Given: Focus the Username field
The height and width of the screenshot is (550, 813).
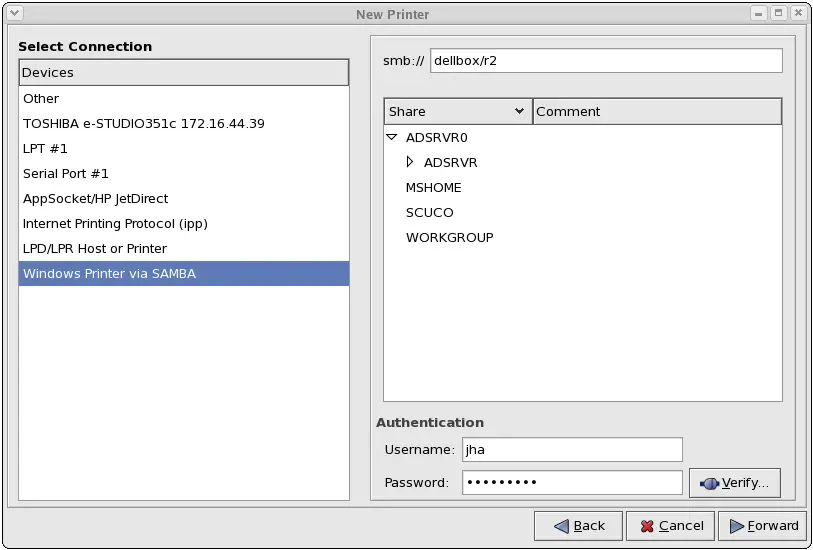Looking at the screenshot, I should tap(572, 449).
